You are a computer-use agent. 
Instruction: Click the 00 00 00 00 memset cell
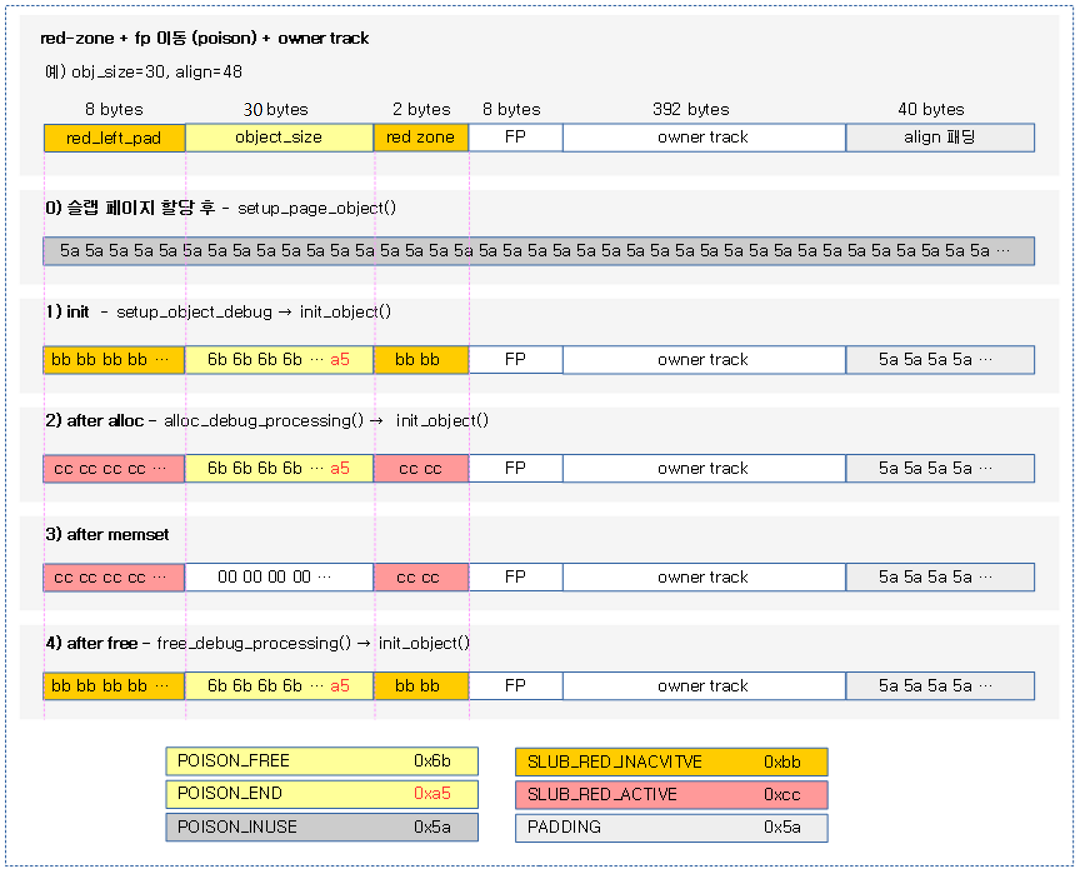click(x=279, y=577)
